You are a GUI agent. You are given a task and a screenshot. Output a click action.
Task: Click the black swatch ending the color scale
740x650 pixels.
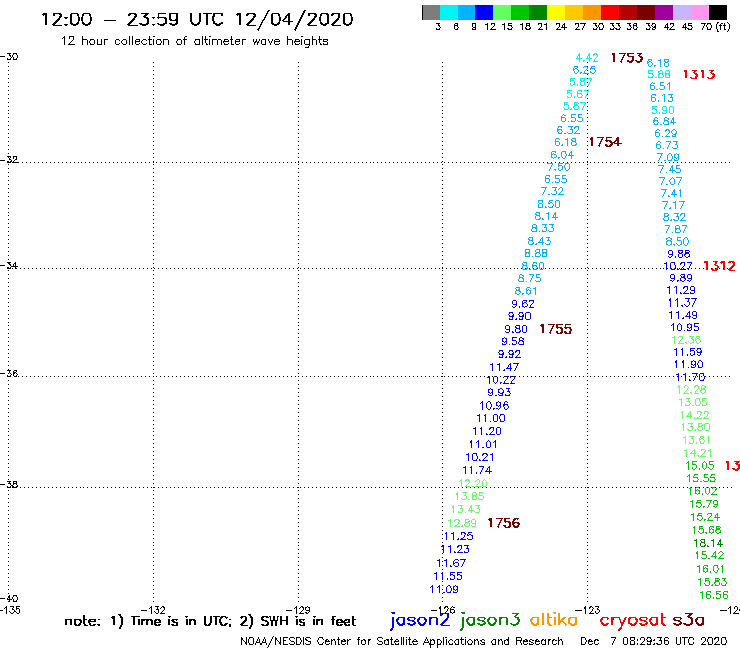[x=717, y=12]
